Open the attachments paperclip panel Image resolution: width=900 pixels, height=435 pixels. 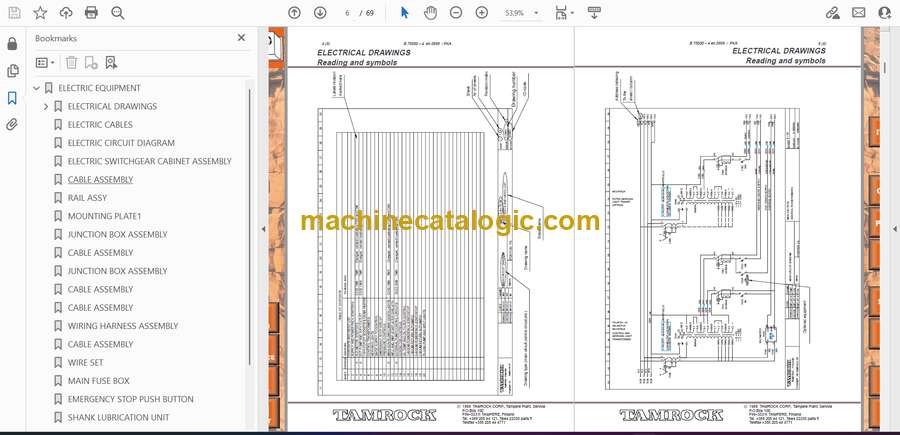pyautogui.click(x=12, y=125)
